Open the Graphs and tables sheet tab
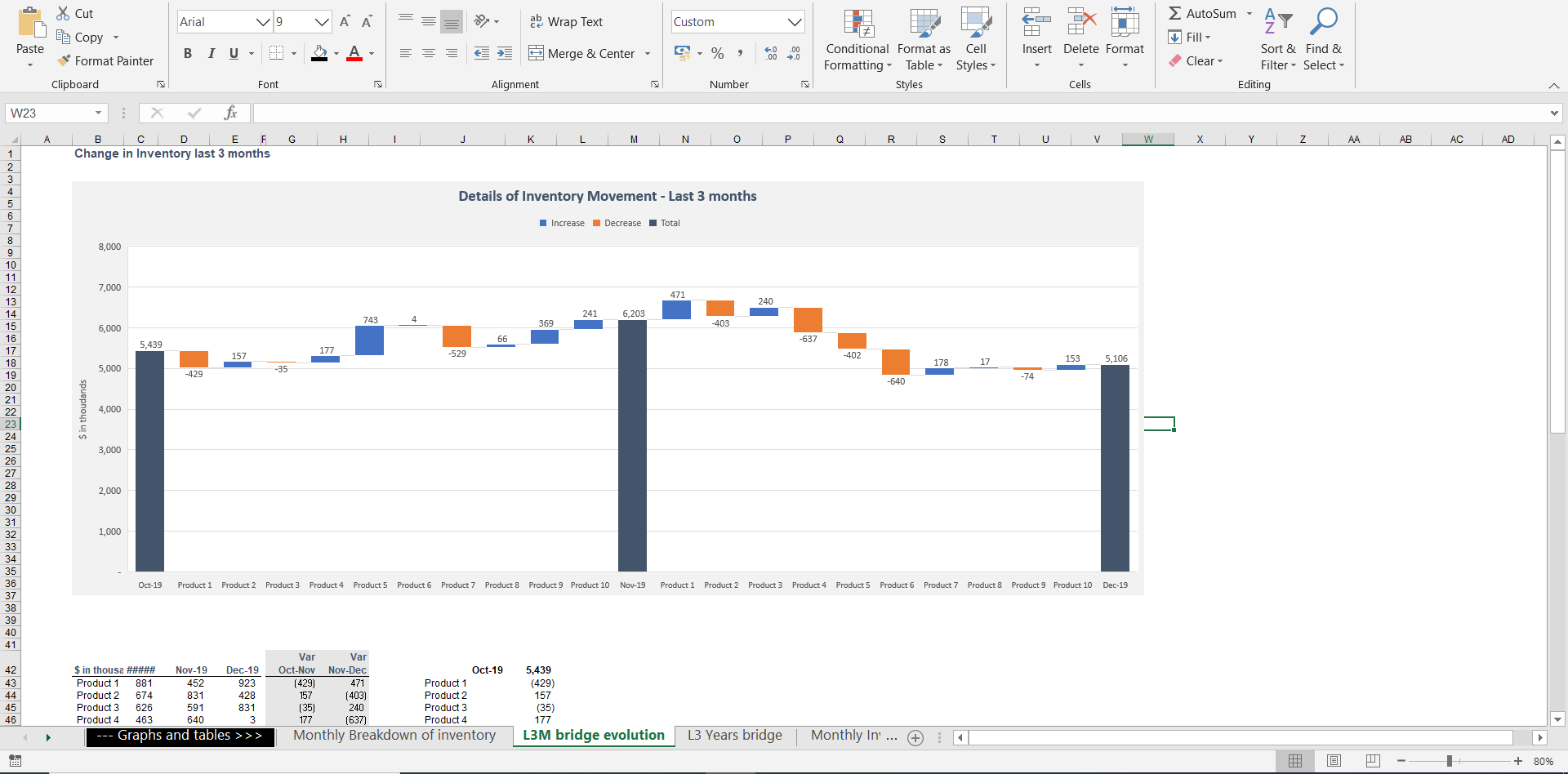 point(180,736)
